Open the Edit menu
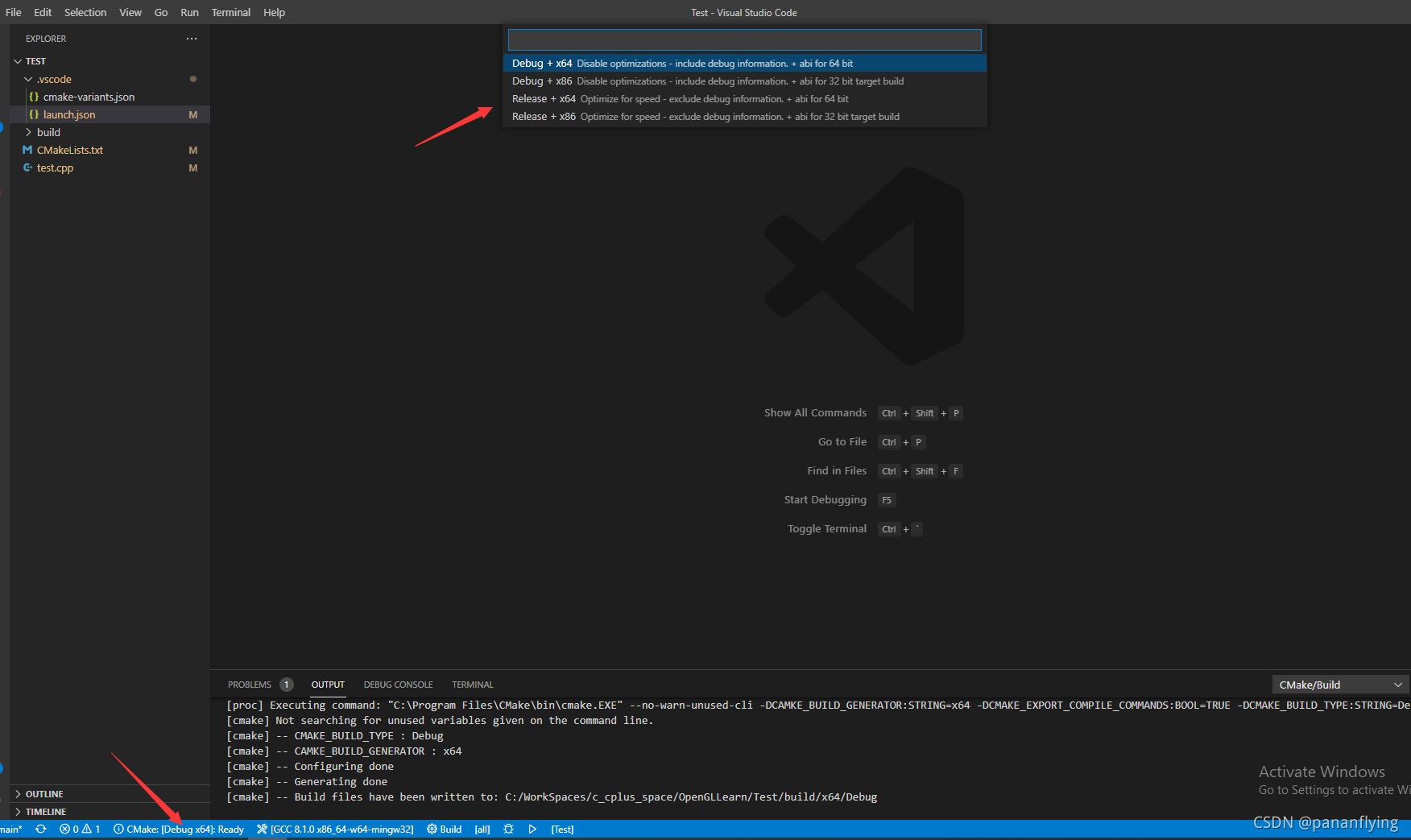1411x840 pixels. click(43, 12)
